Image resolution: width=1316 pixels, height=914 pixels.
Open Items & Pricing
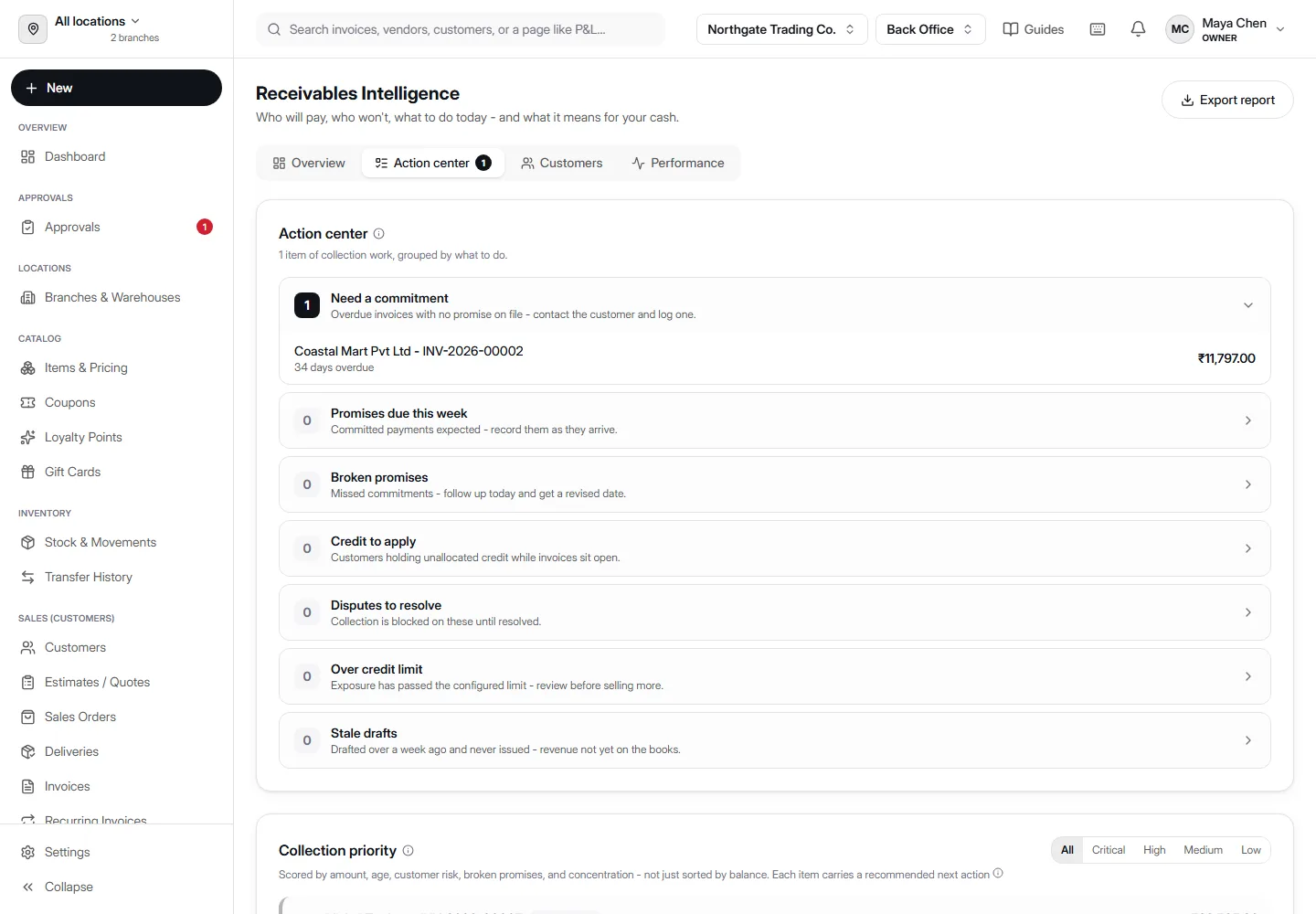[x=116, y=368]
